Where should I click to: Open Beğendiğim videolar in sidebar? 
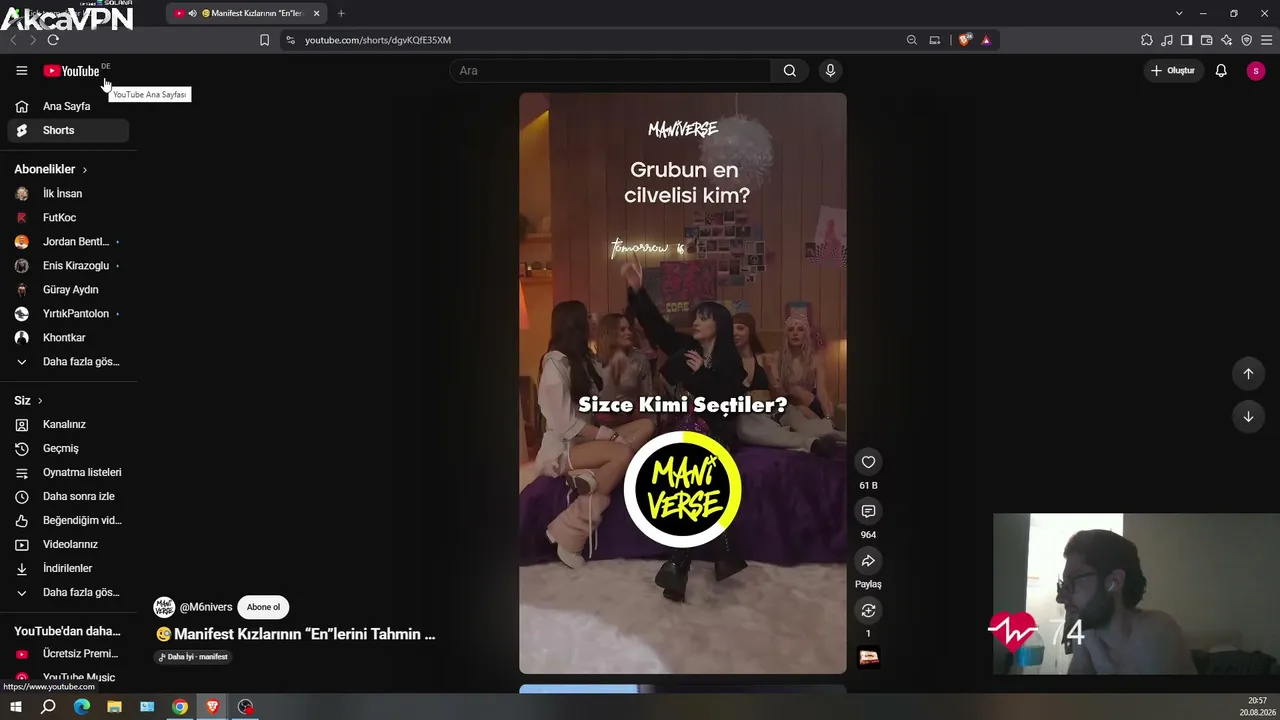(x=68, y=521)
